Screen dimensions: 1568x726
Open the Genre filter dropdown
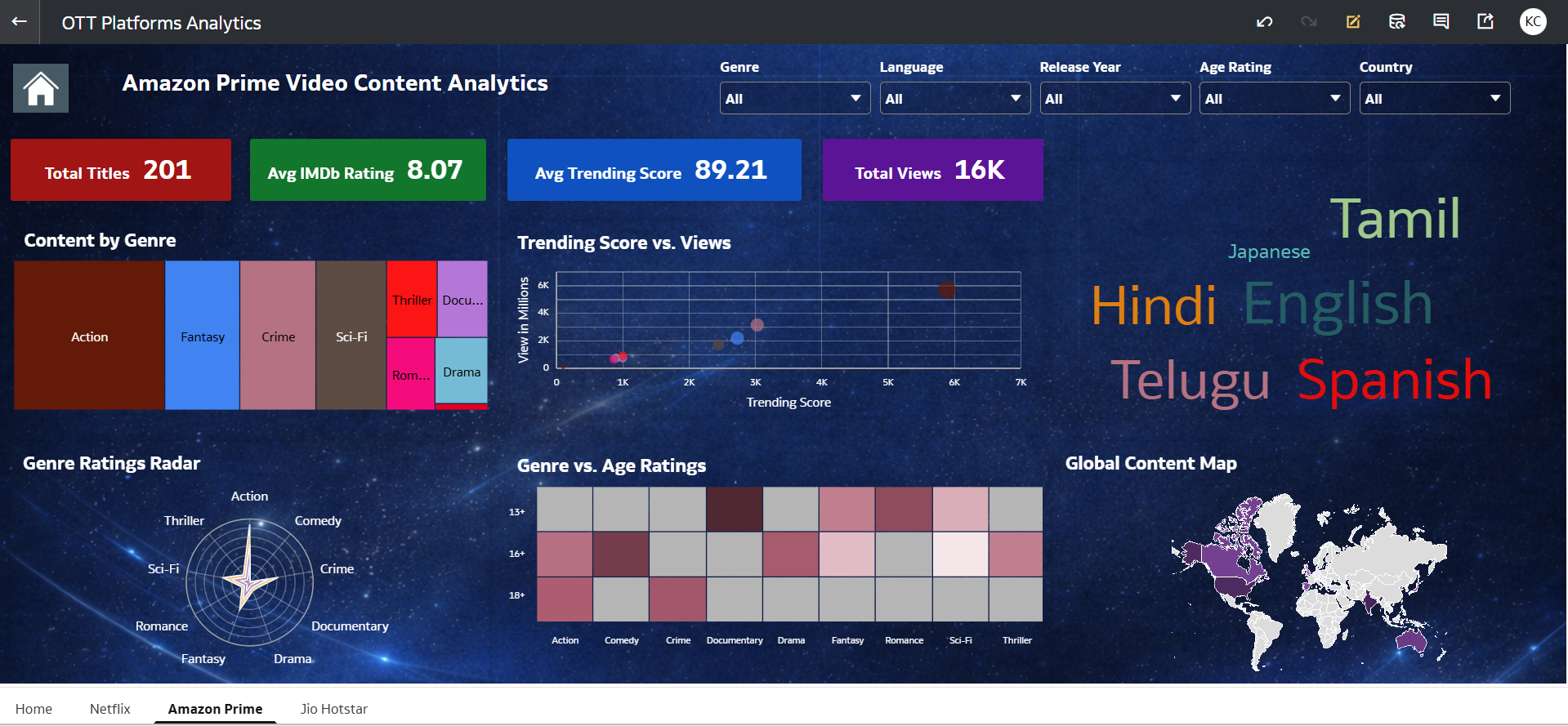coord(794,99)
